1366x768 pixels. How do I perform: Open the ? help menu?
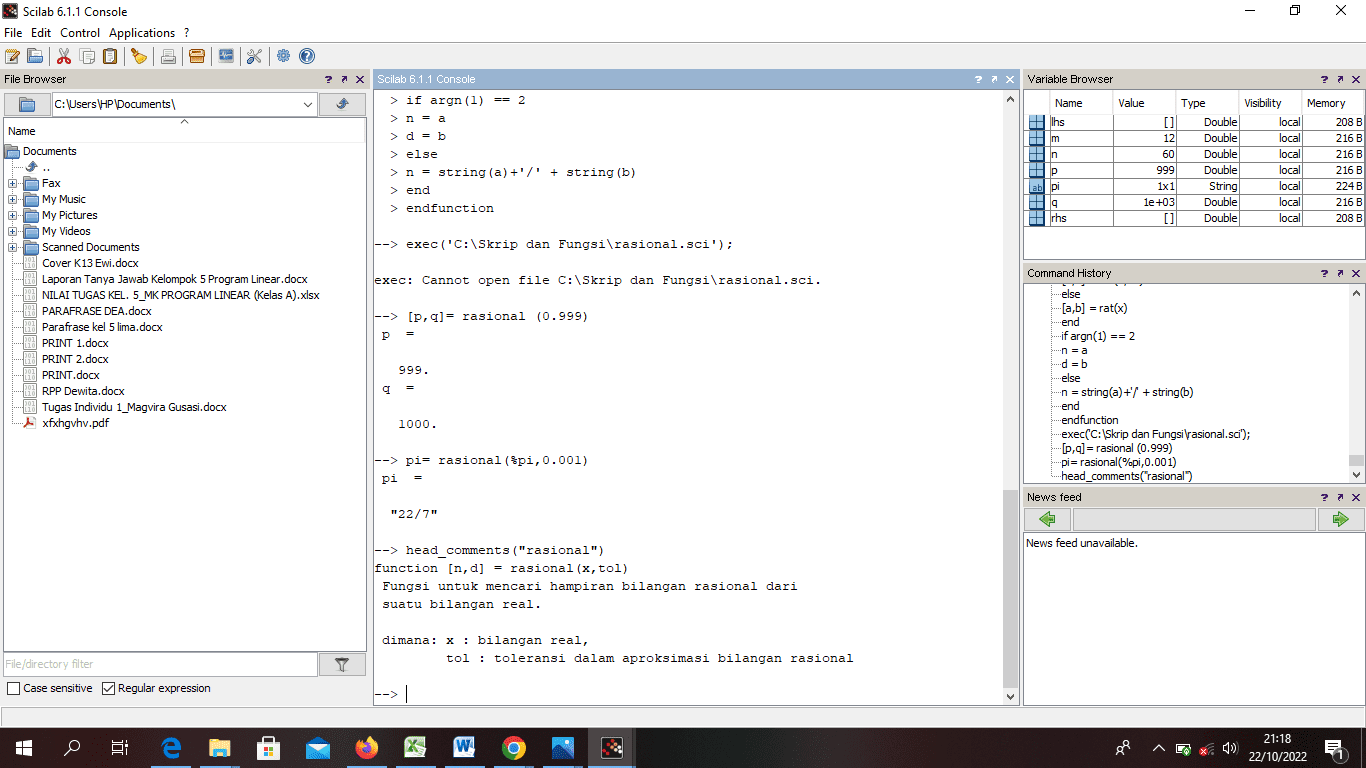pos(186,33)
